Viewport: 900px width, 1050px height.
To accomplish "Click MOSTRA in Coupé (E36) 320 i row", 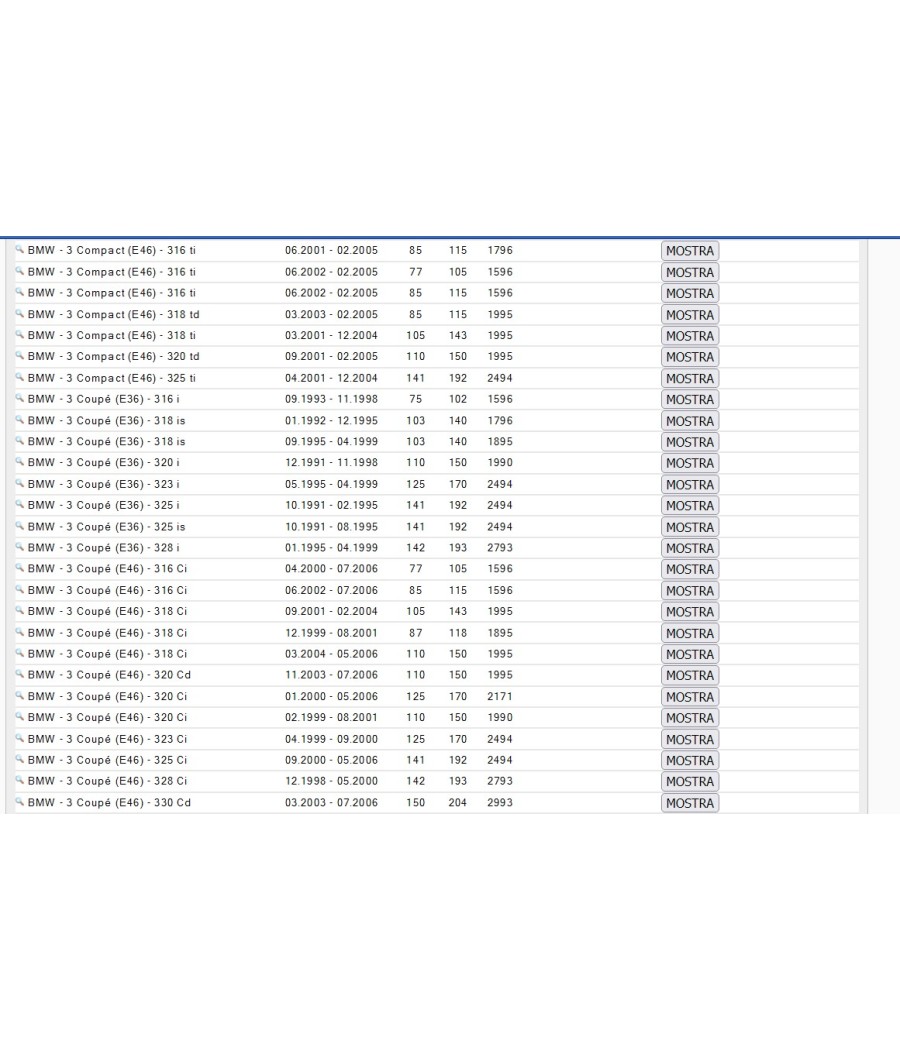I will pos(690,463).
